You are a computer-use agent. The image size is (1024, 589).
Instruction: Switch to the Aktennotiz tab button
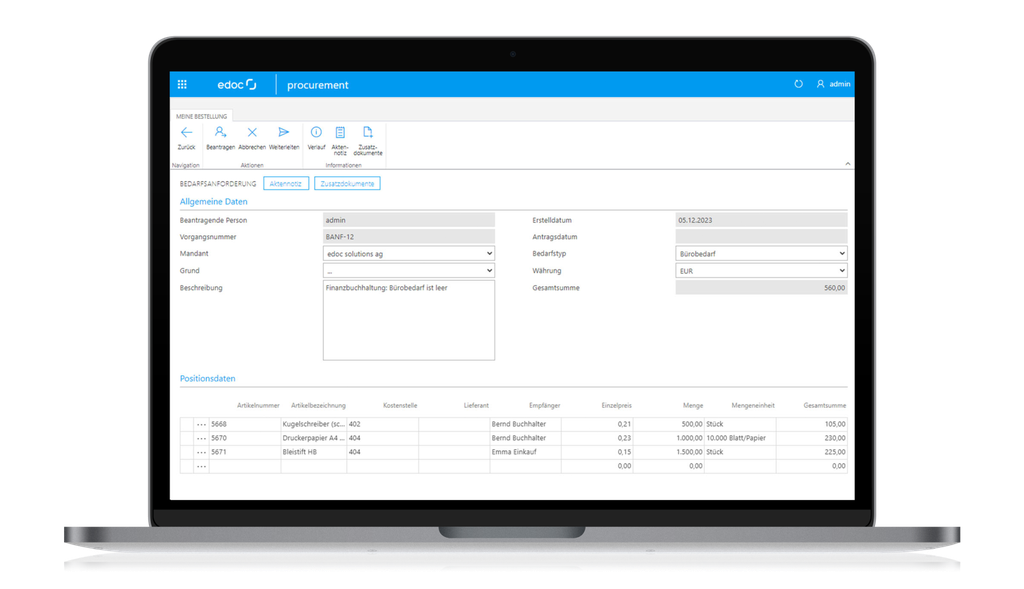(286, 183)
